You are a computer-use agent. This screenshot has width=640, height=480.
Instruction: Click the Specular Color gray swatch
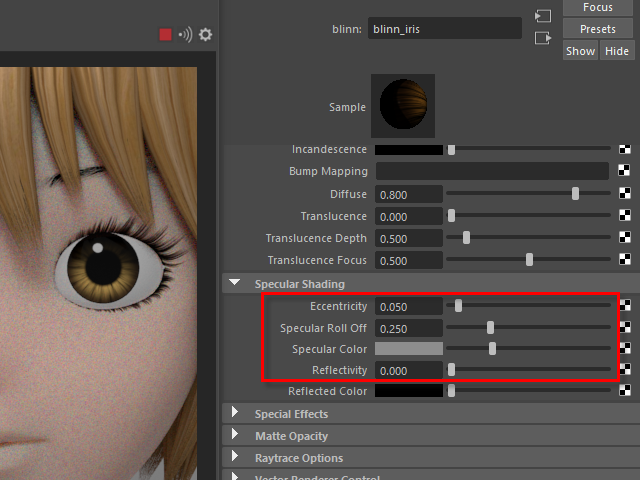point(408,349)
